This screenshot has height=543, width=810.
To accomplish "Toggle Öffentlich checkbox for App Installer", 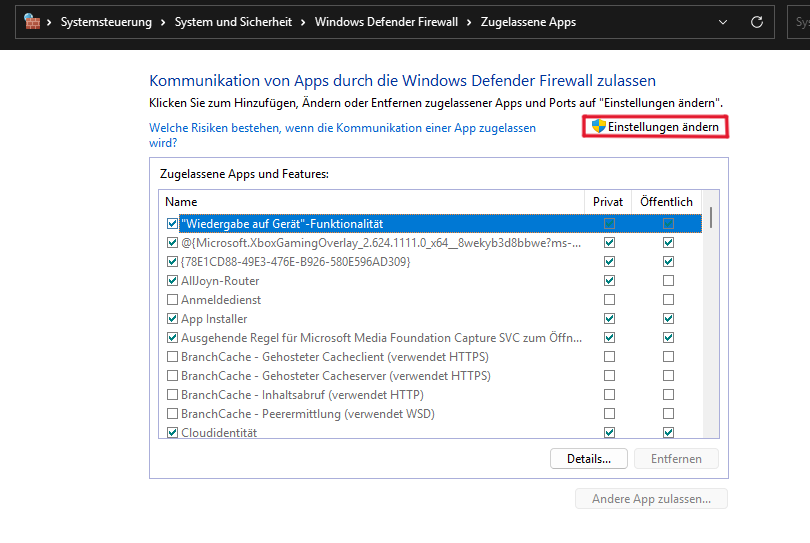I will tap(668, 319).
